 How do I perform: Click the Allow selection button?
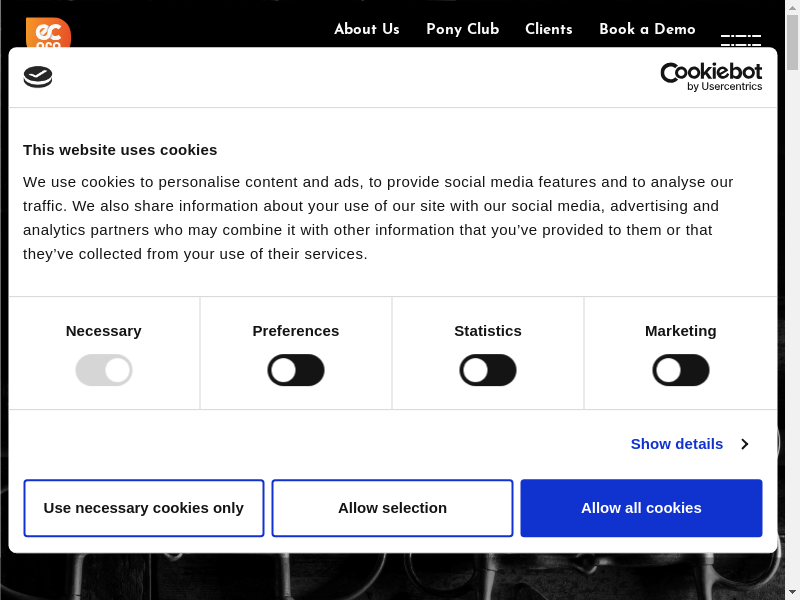point(392,508)
